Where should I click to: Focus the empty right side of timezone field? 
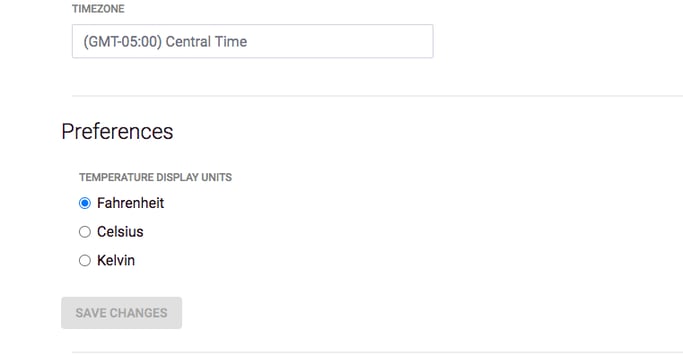[340, 41]
